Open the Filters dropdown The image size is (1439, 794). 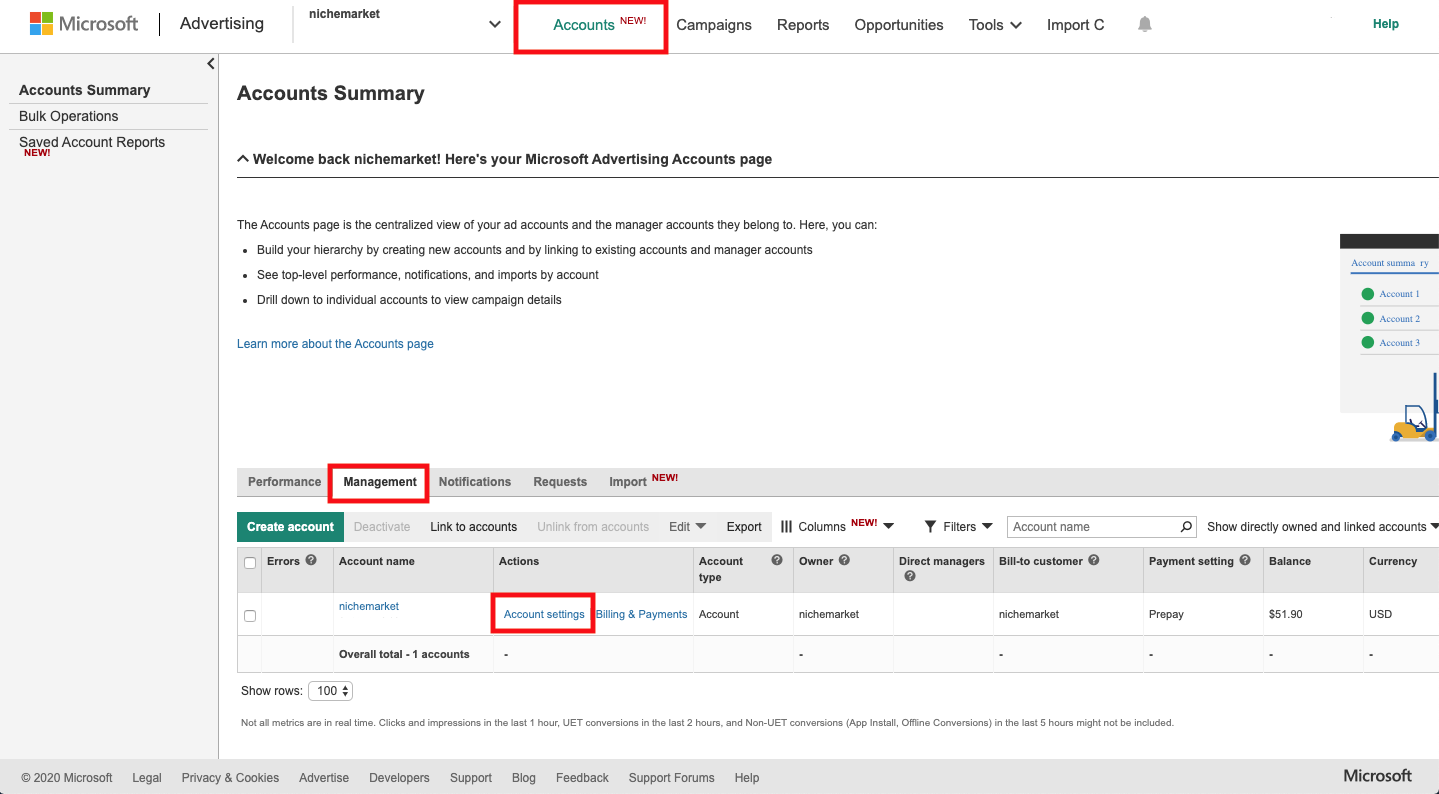[x=988, y=527]
